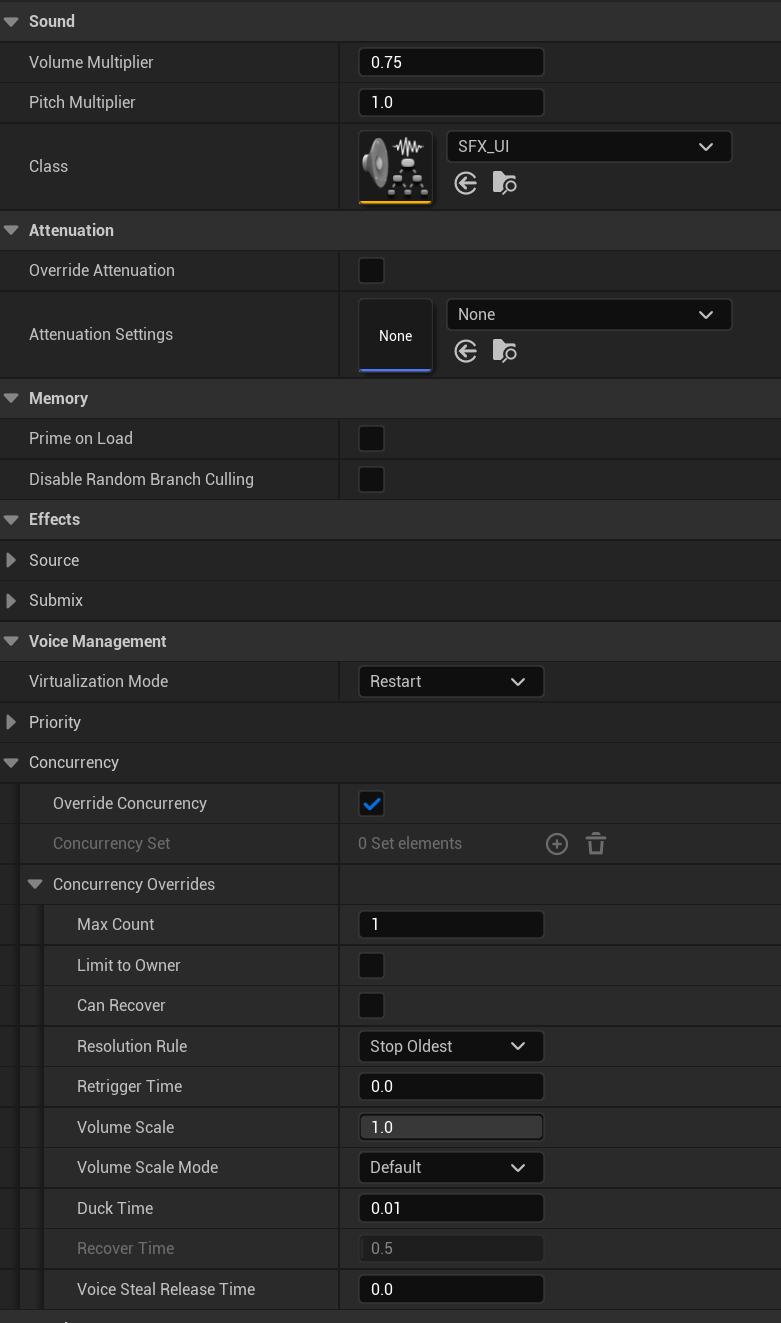The height and width of the screenshot is (1323, 781).
Task: Click the Max Count field
Action: [451, 924]
